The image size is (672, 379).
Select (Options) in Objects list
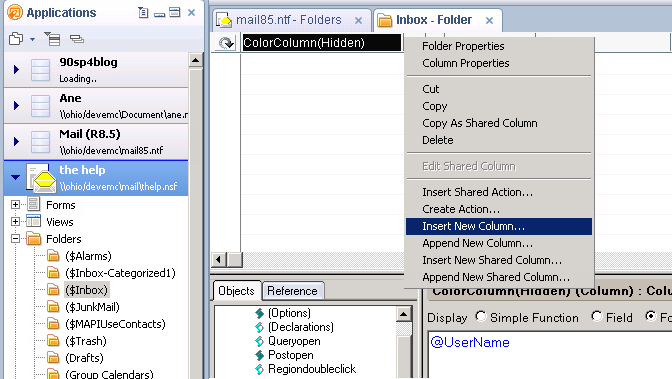289,313
